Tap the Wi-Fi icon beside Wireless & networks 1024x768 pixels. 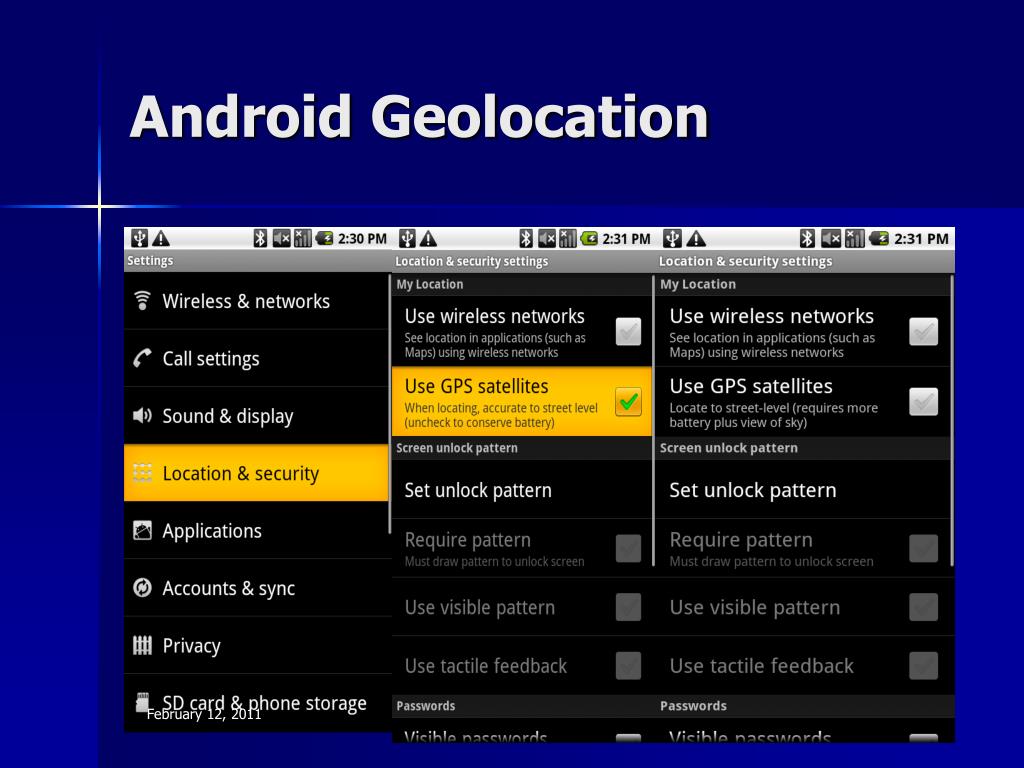point(142,300)
